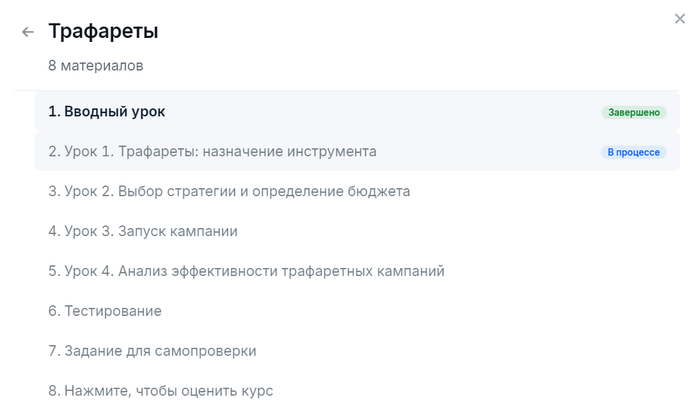This screenshot has height=409, width=700.
Task: Click the blue В процессе status badge
Action: click(x=633, y=152)
